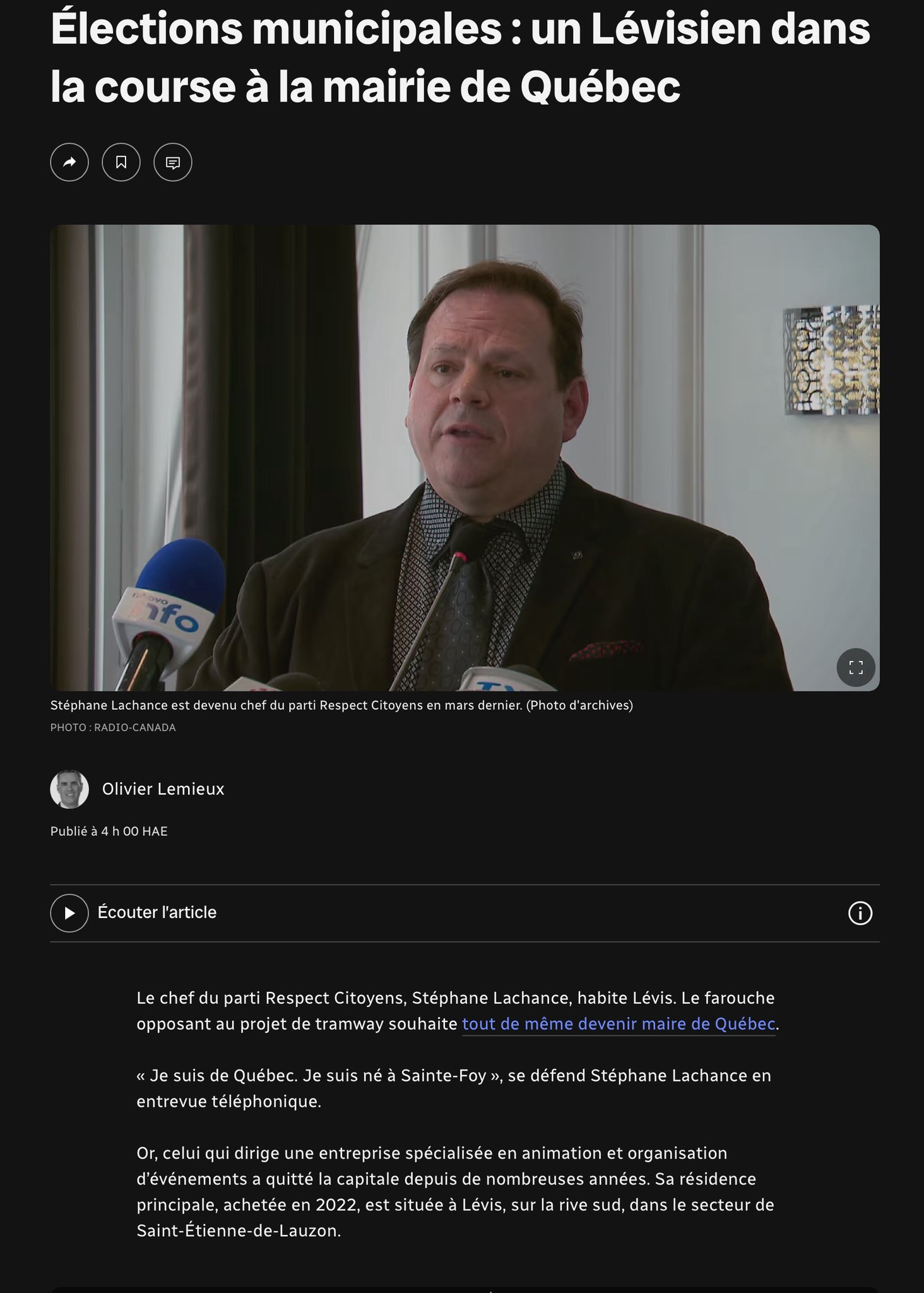The height and width of the screenshot is (1293, 924).
Task: Click the first paragraph about Respect Citoyens
Action: (x=458, y=1011)
